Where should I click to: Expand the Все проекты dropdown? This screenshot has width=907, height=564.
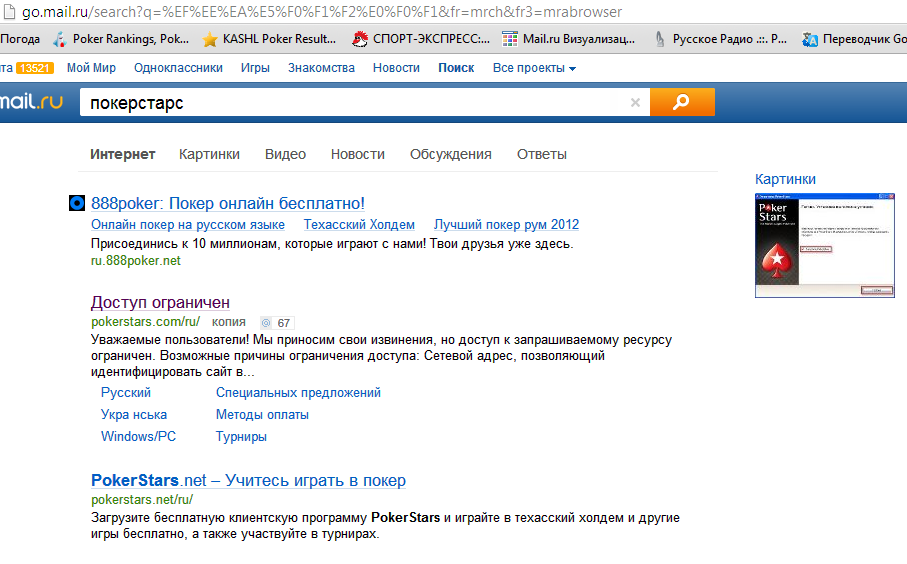(534, 68)
